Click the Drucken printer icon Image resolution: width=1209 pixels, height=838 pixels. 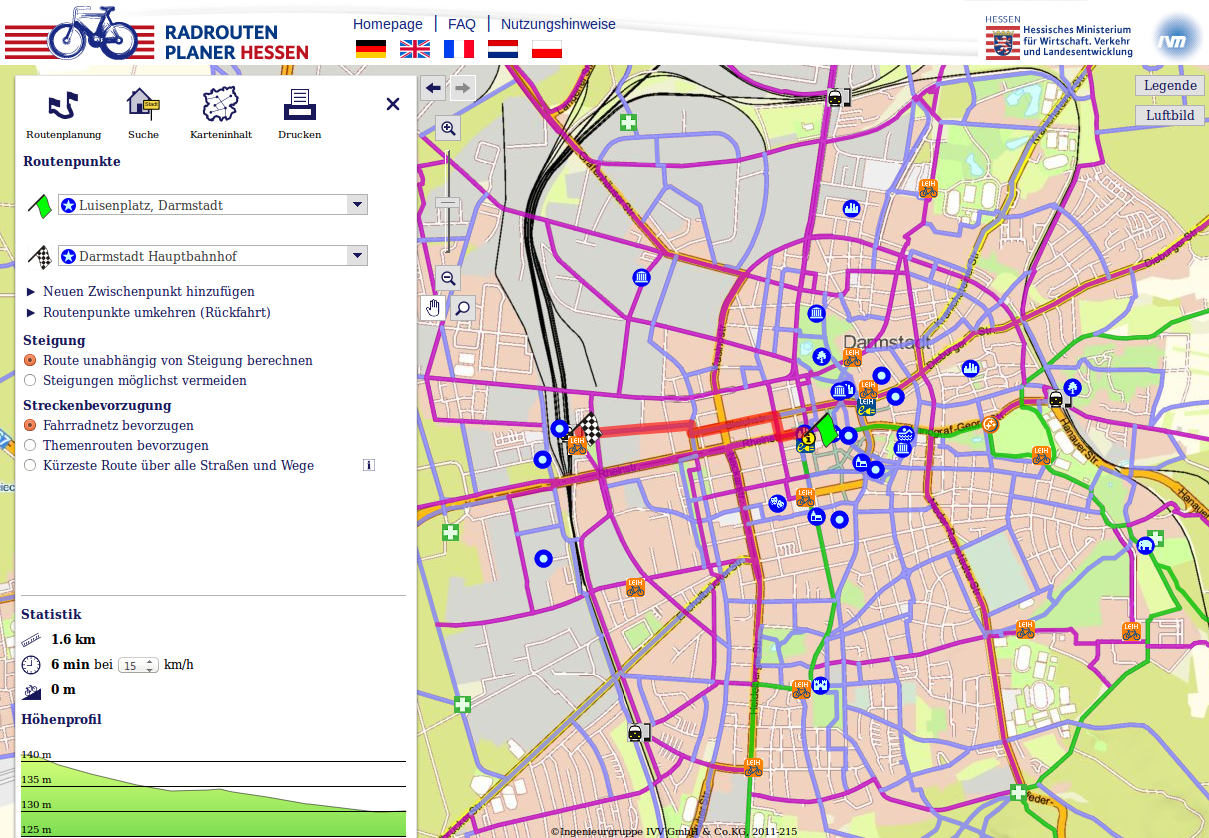299,104
